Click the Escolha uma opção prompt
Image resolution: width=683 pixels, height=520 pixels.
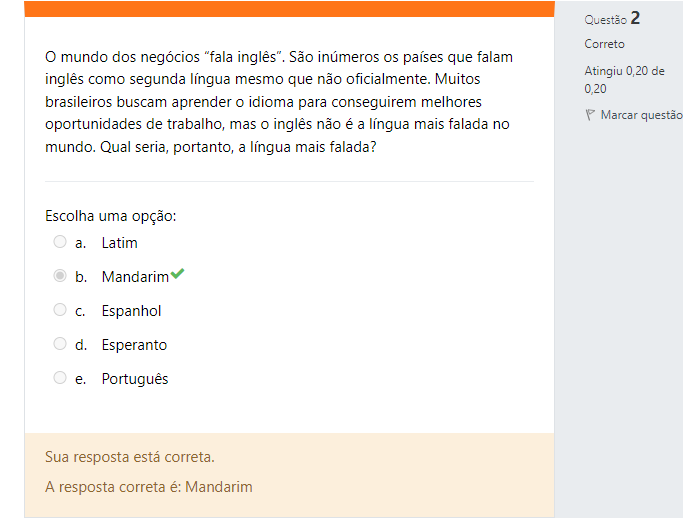(111, 216)
